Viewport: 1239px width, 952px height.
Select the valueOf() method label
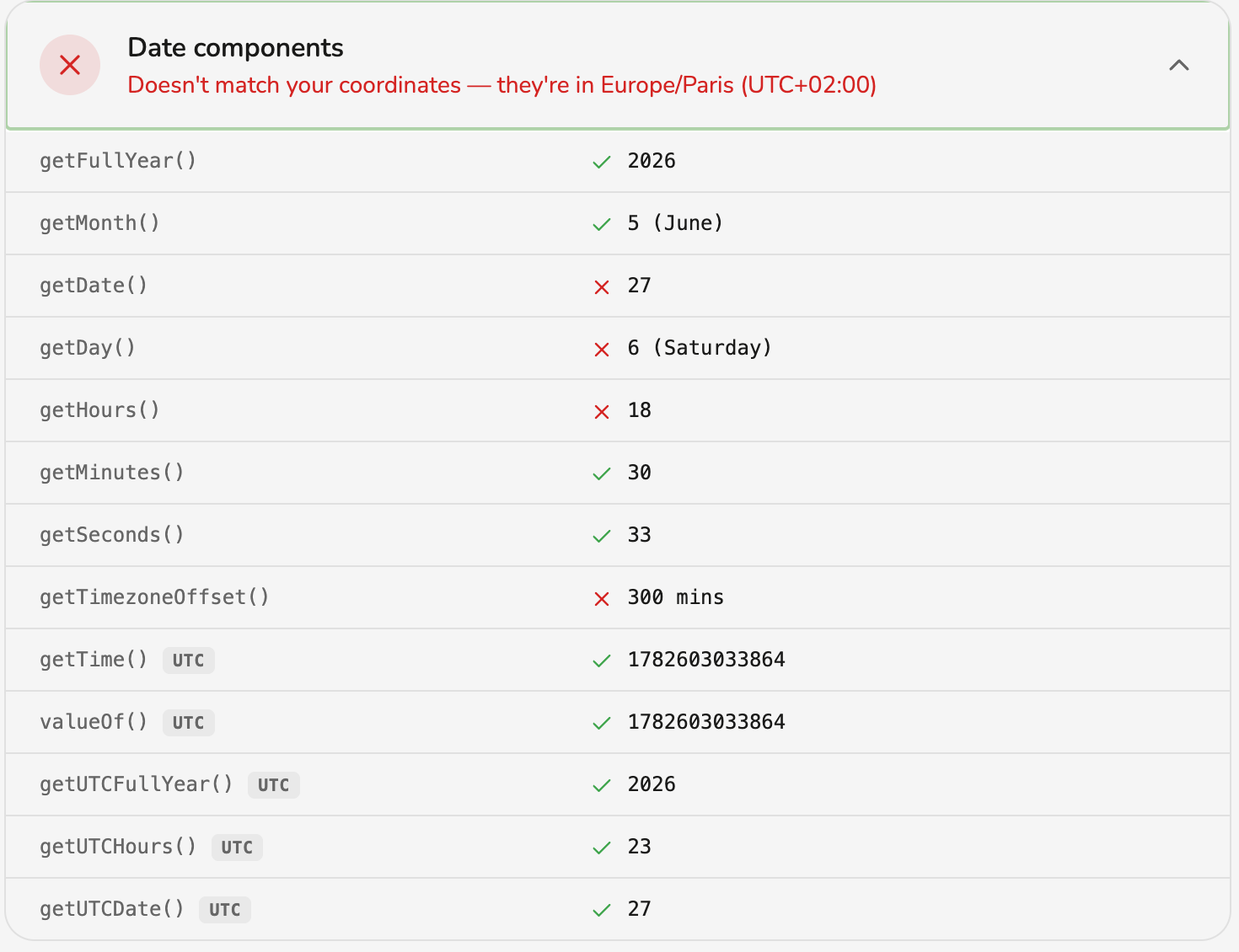(x=94, y=722)
